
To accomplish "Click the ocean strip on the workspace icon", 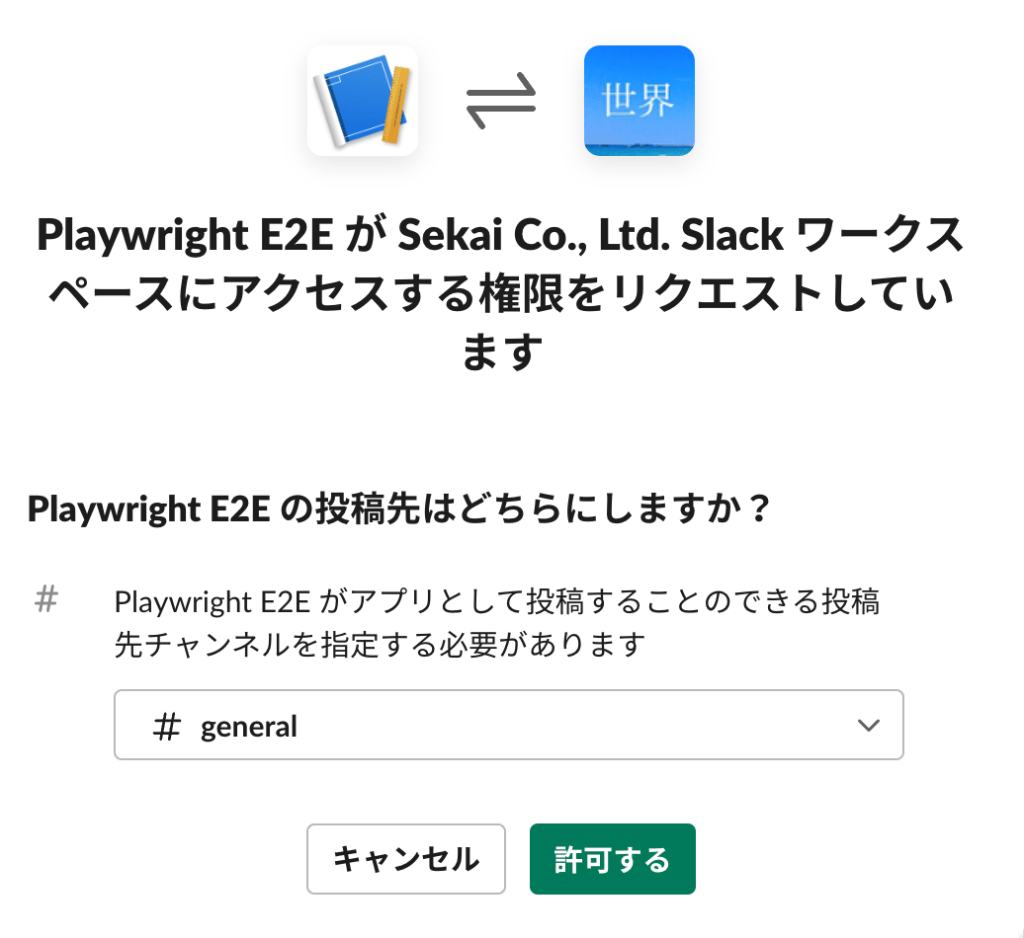I will [639, 149].
